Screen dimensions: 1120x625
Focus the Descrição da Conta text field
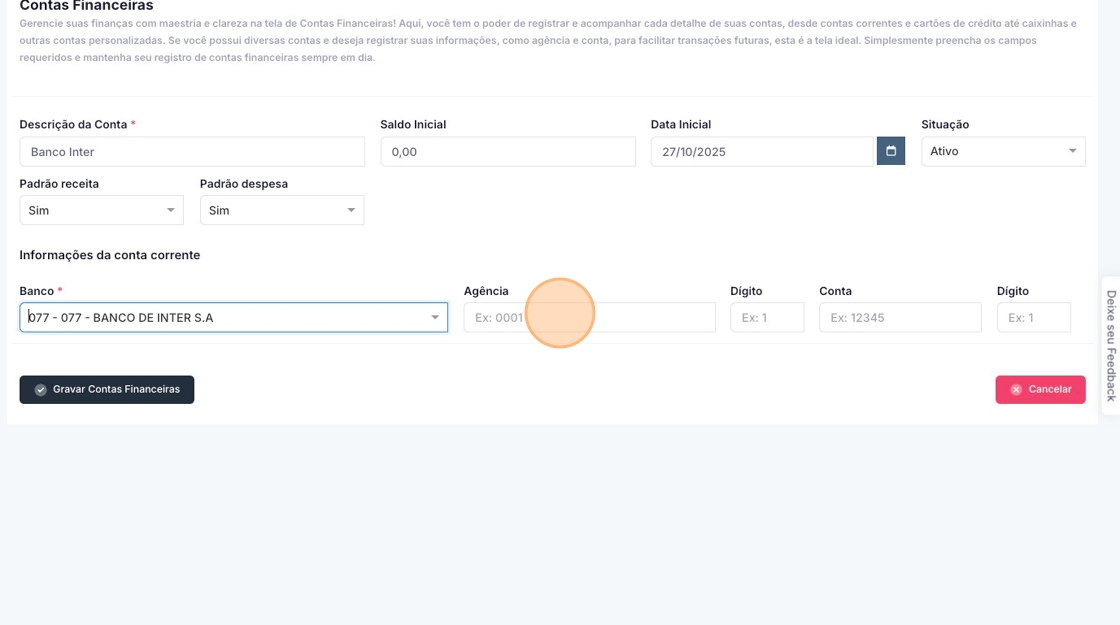point(192,152)
